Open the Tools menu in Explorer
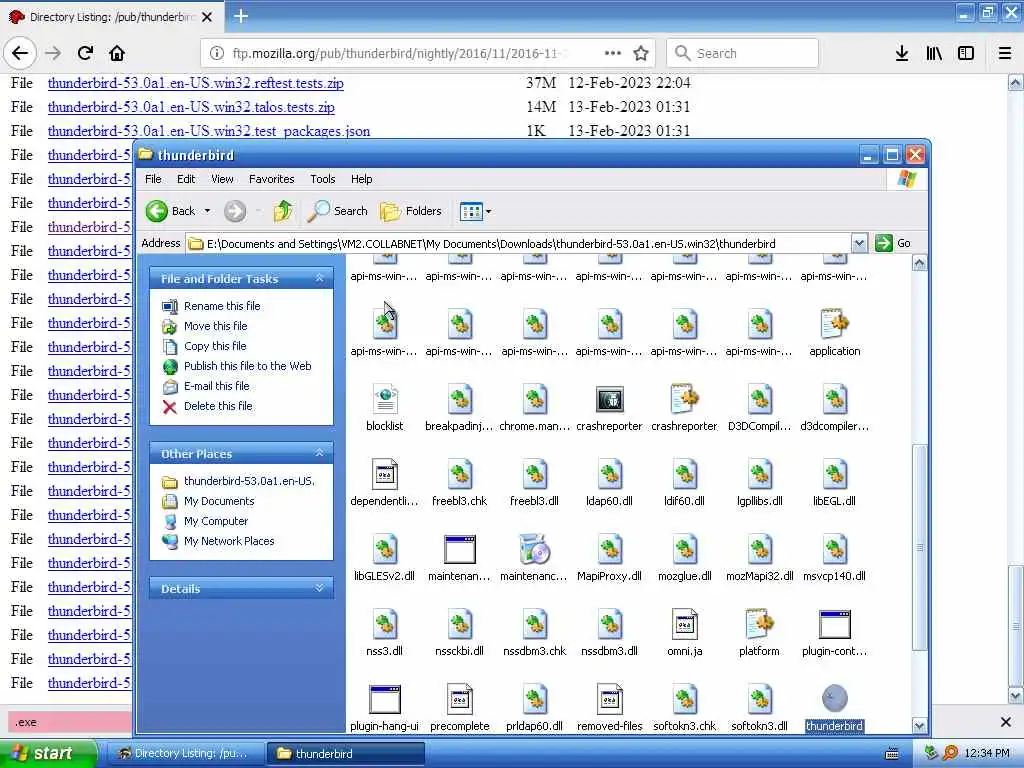 (323, 179)
